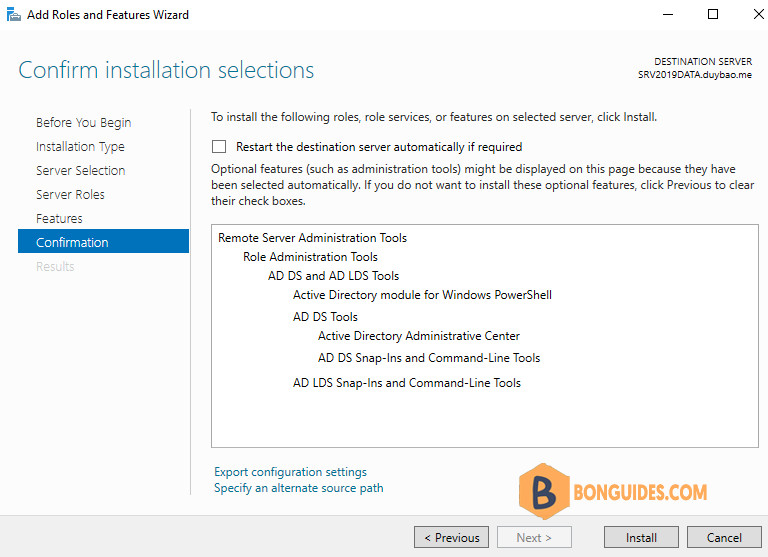
Task: Minimize the Add Roles and Features Wizard
Action: [668, 14]
